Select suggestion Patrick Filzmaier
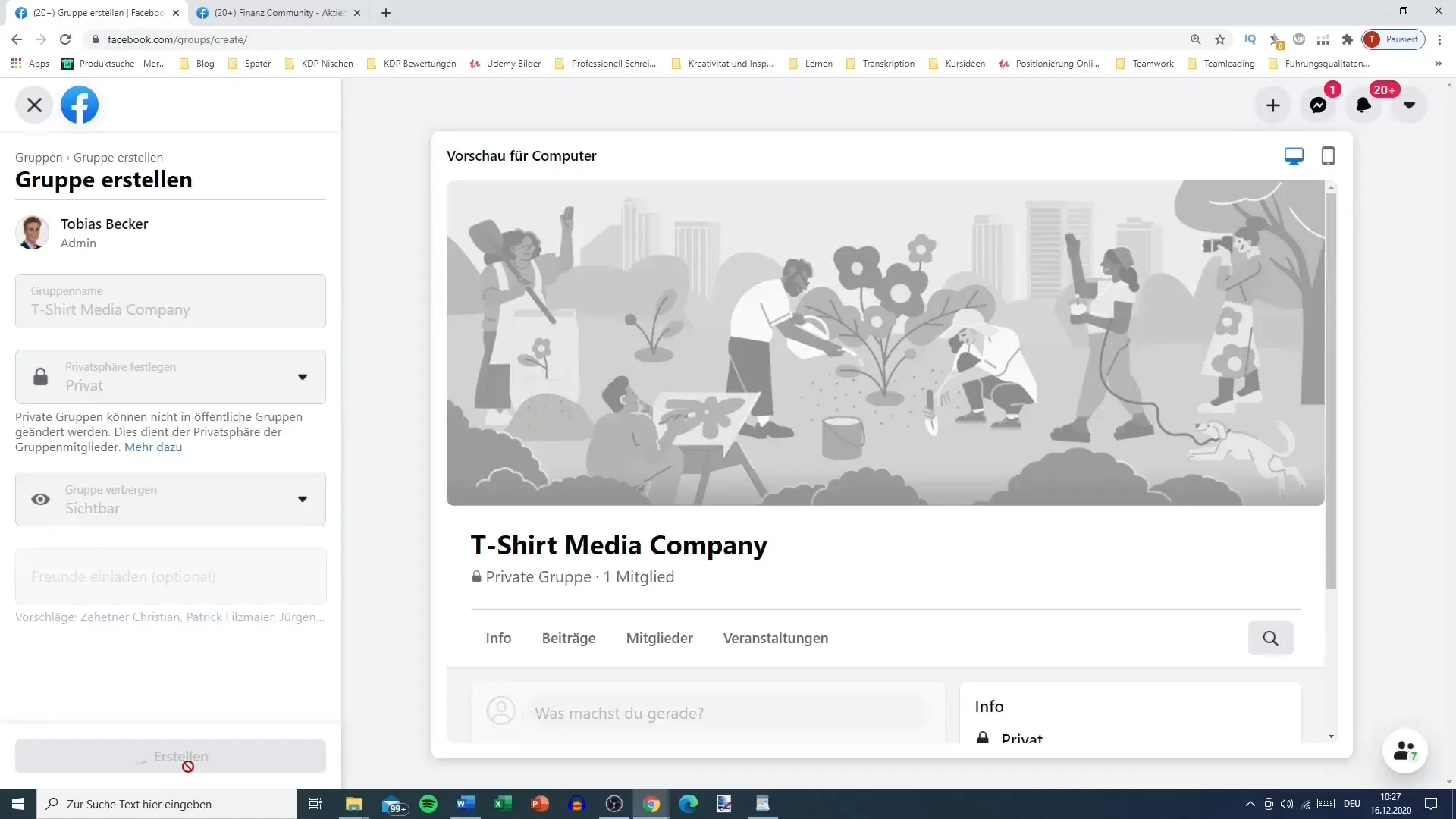 pos(230,617)
